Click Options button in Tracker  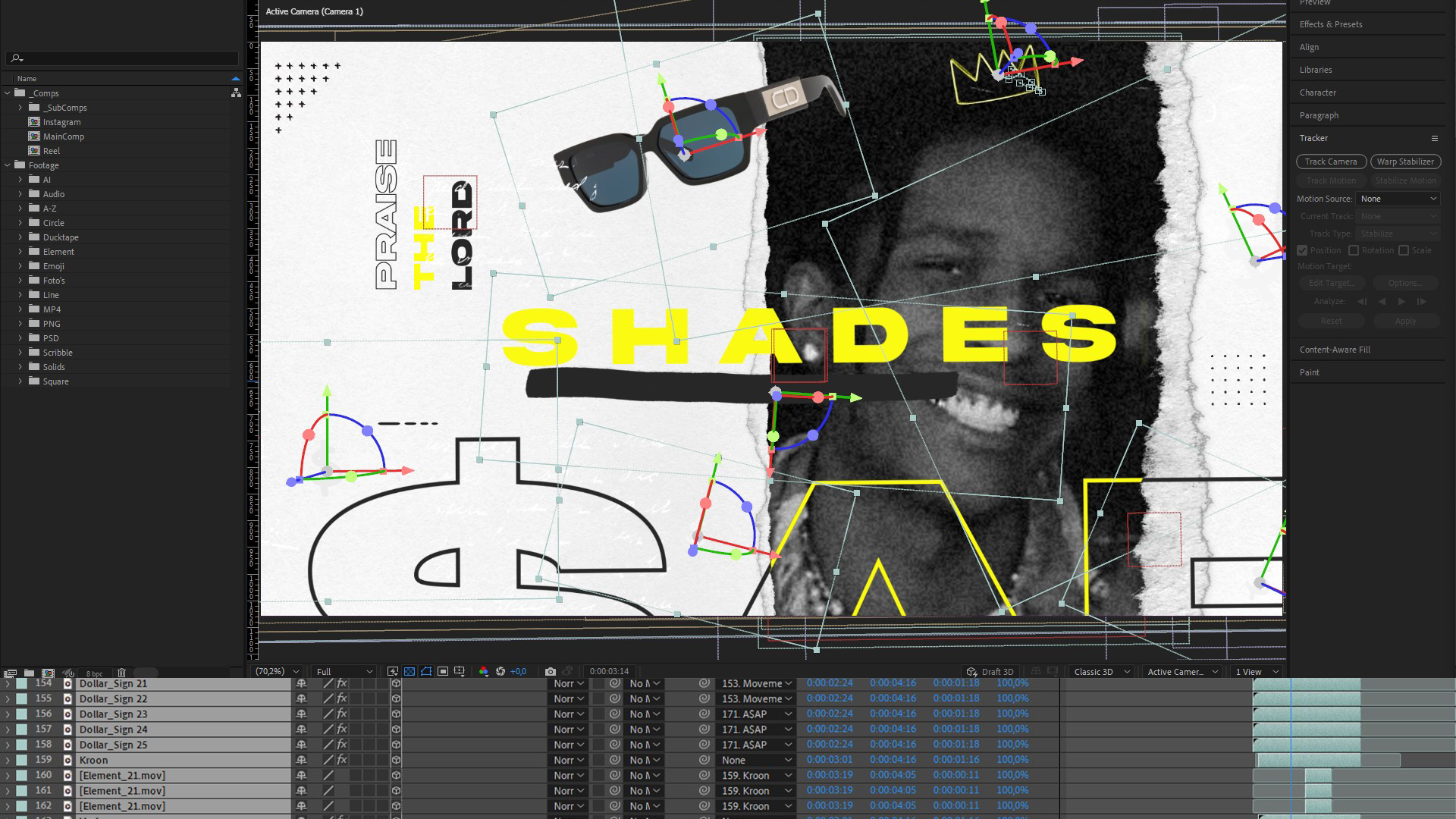click(x=1405, y=283)
